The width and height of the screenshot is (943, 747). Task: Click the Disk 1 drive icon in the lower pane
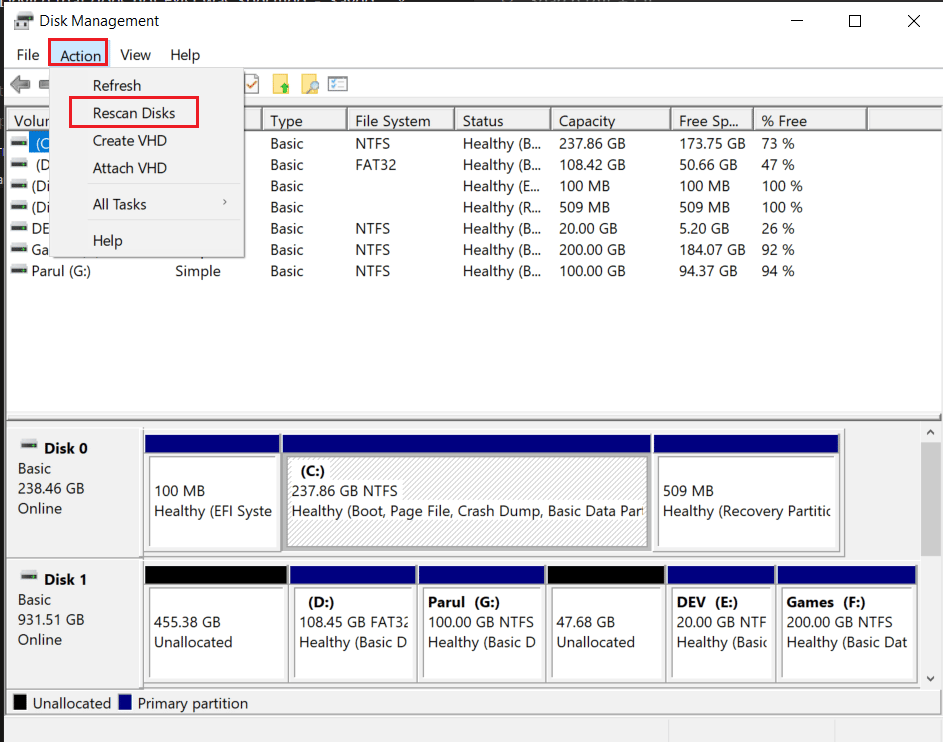tap(28, 578)
